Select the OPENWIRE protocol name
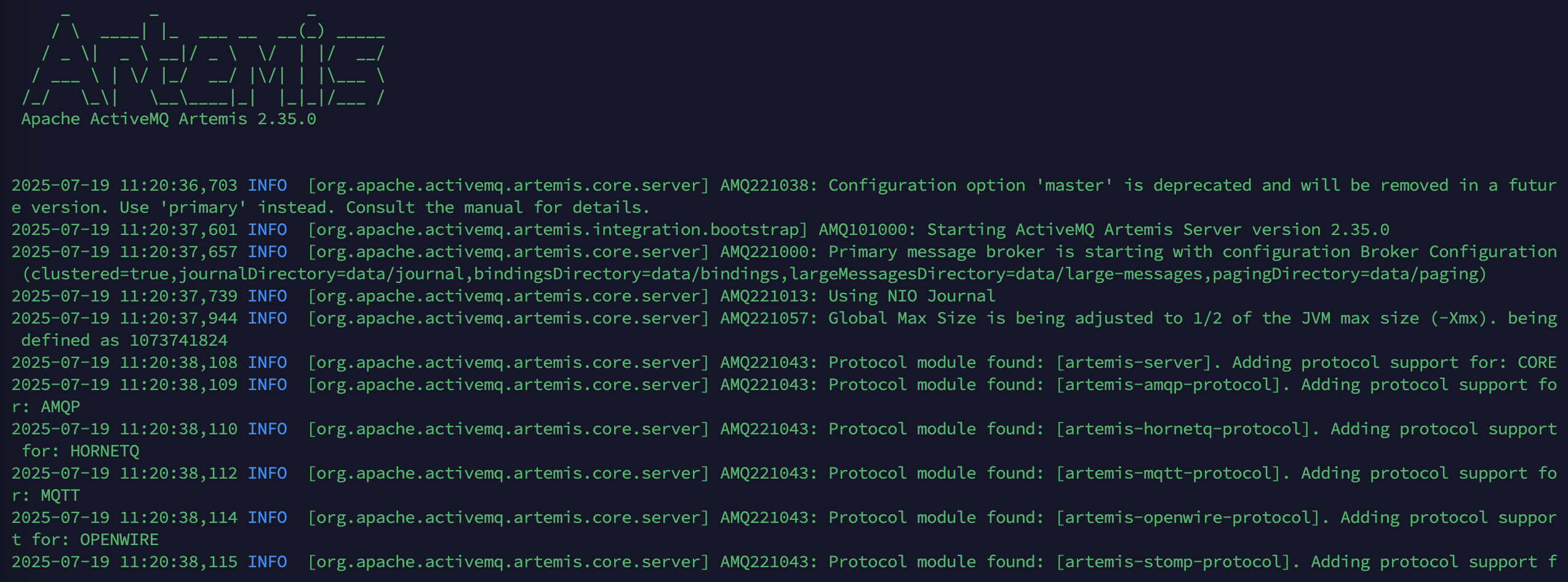 pyautogui.click(x=119, y=540)
